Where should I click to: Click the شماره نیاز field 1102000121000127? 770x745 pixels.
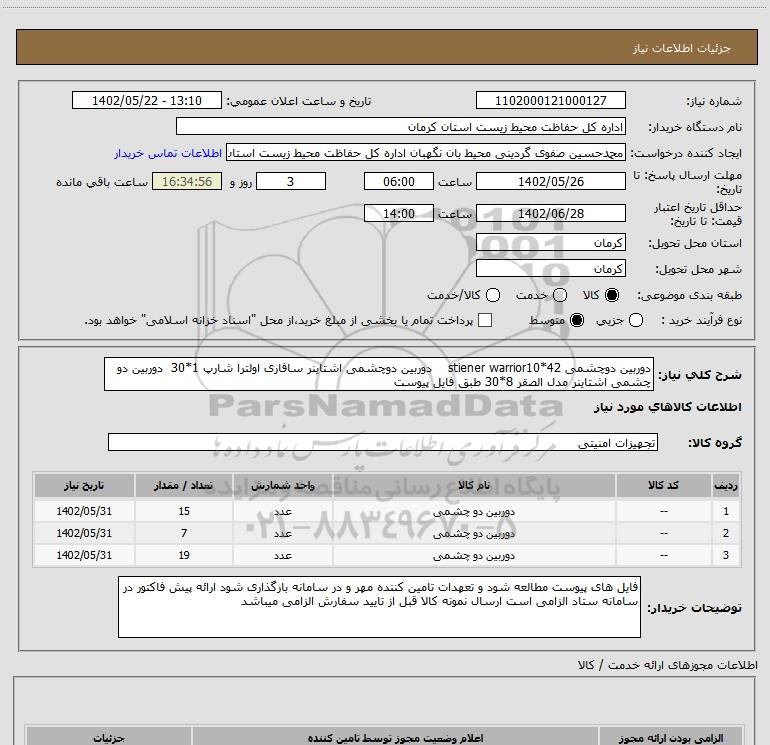click(550, 101)
